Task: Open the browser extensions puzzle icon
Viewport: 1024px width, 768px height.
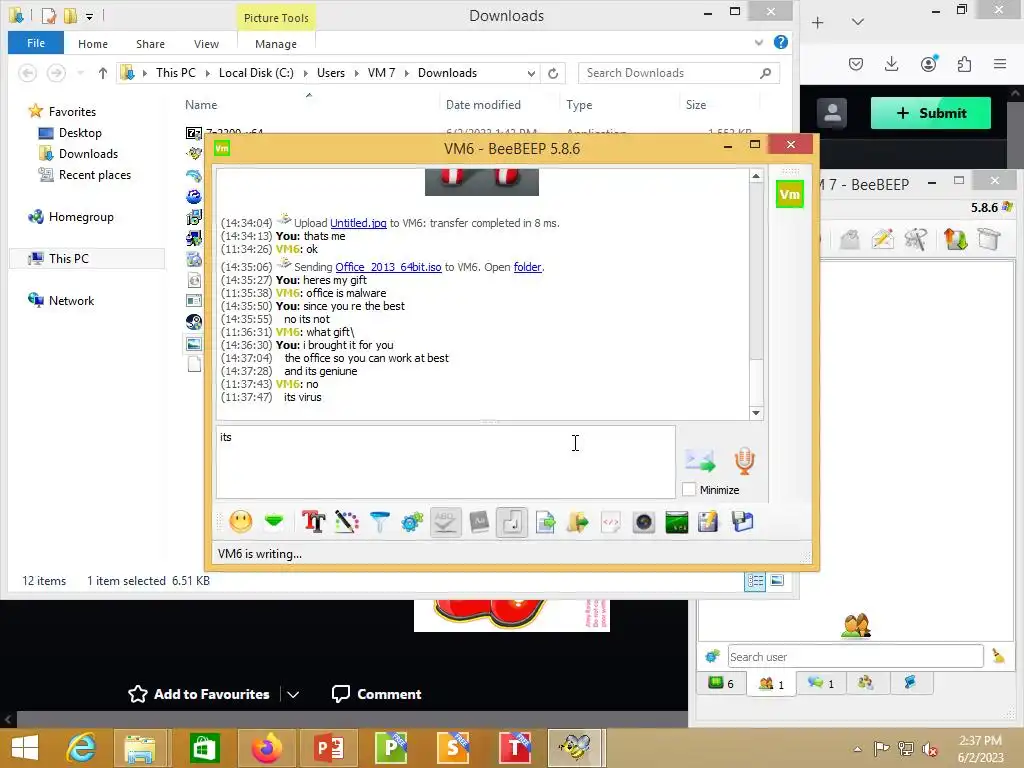Action: click(964, 64)
